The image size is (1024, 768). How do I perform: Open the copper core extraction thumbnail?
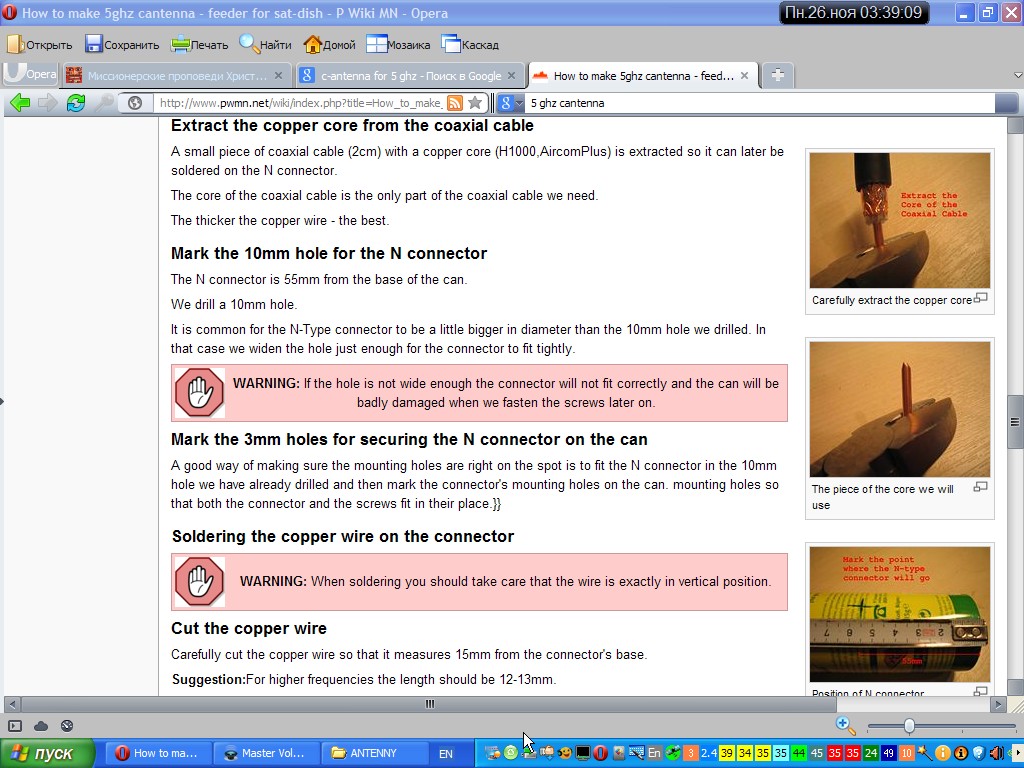(900, 220)
